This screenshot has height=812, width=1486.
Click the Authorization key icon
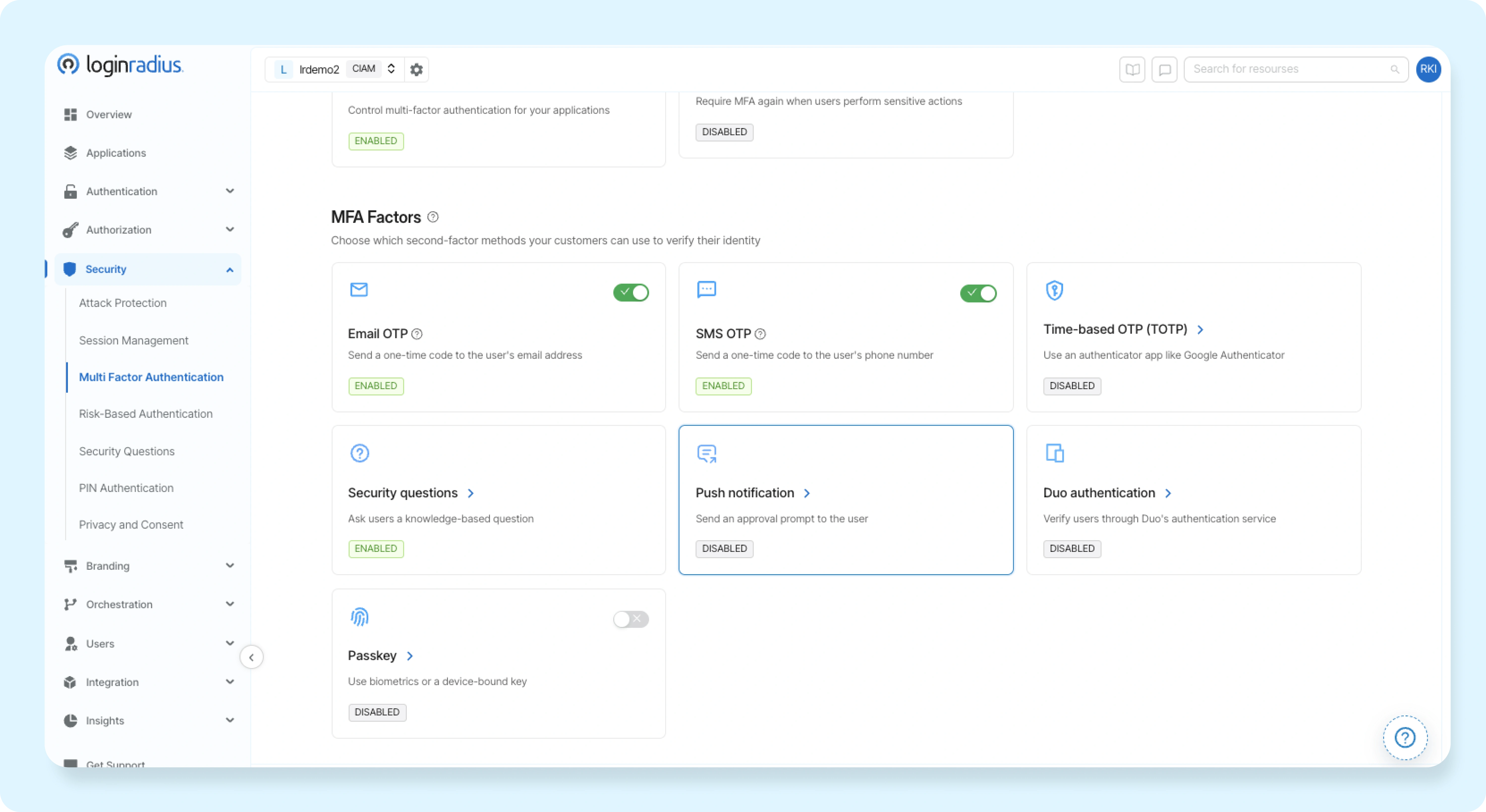click(x=70, y=229)
